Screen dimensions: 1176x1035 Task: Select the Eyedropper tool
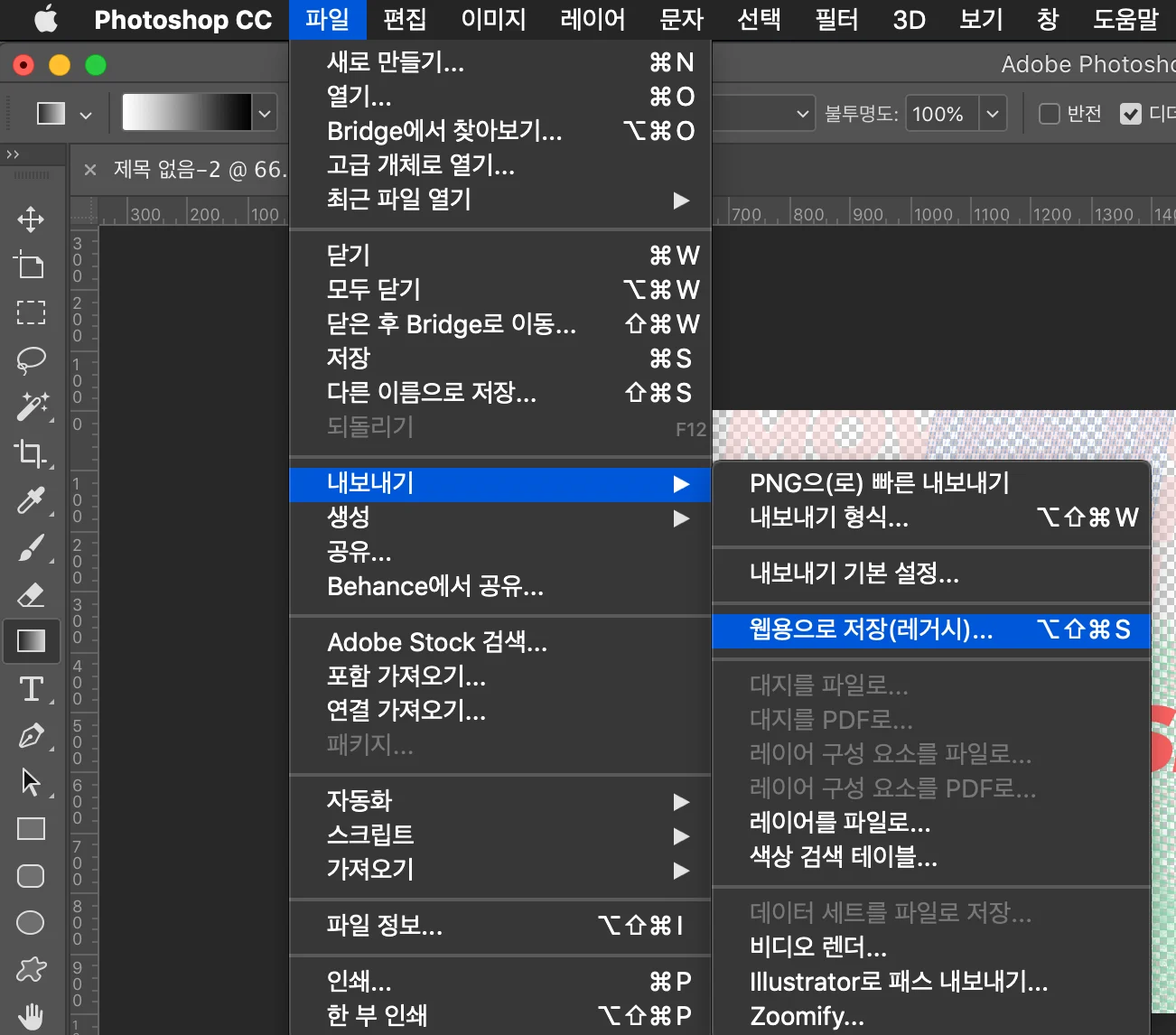click(31, 500)
